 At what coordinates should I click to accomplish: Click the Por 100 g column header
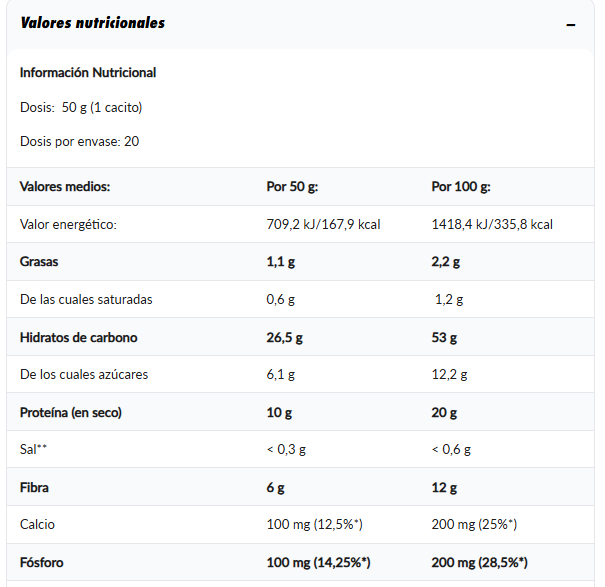point(461,186)
